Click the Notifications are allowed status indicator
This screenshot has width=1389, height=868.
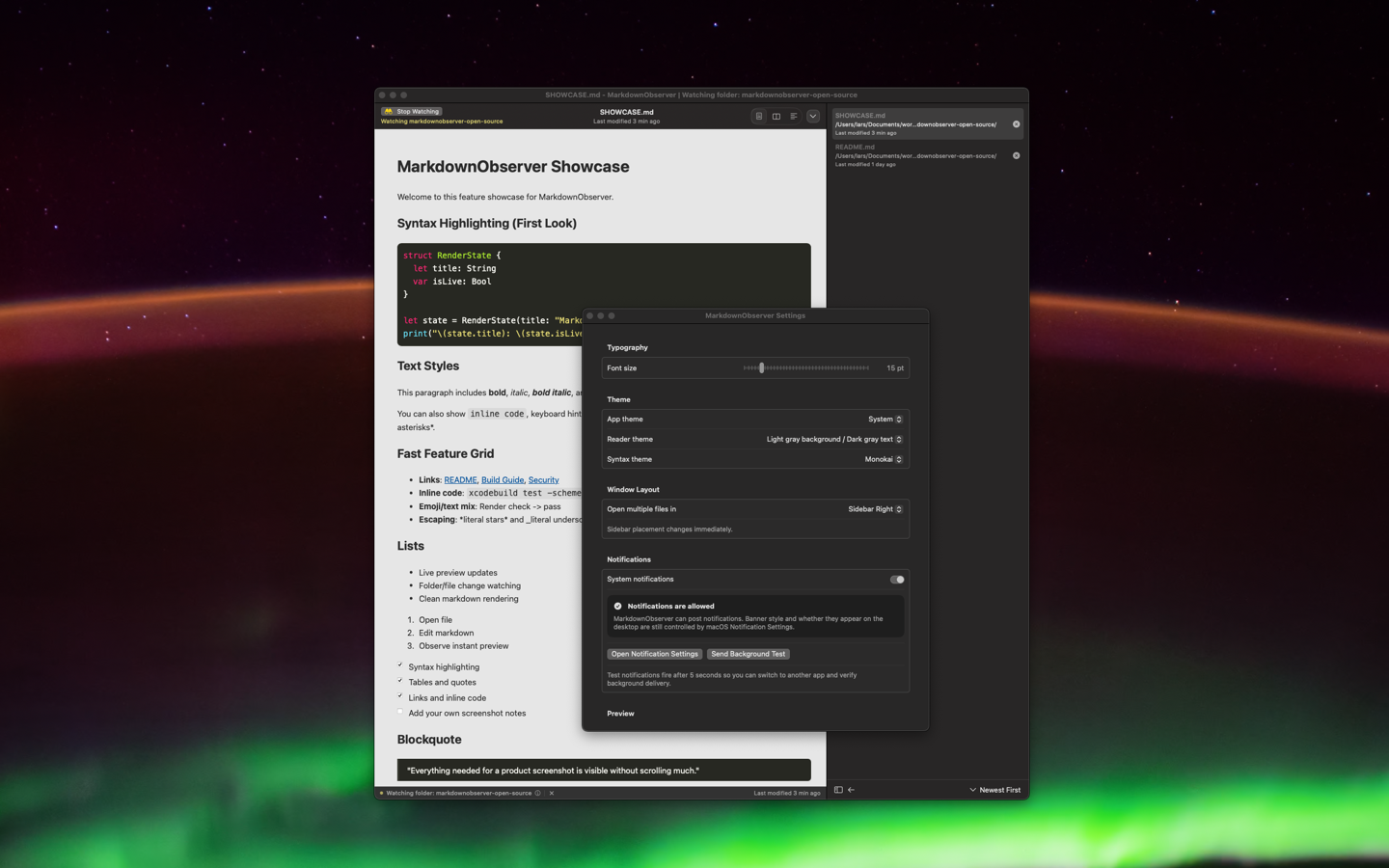(x=617, y=606)
